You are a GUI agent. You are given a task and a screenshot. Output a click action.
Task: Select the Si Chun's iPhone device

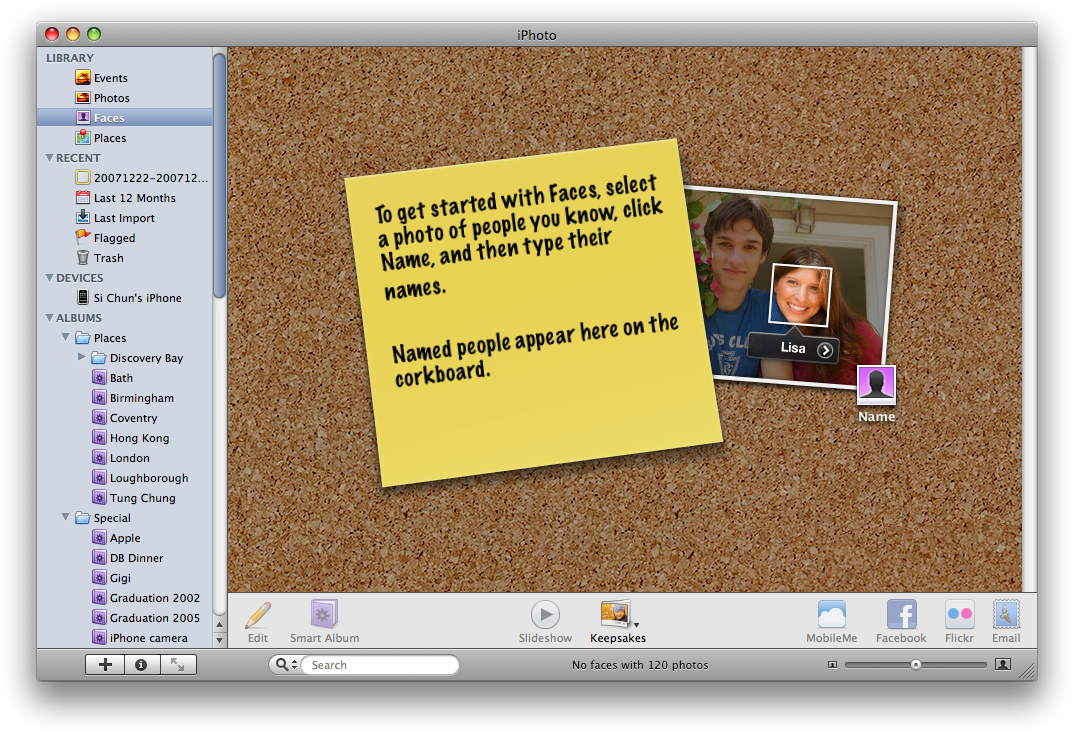tap(125, 298)
